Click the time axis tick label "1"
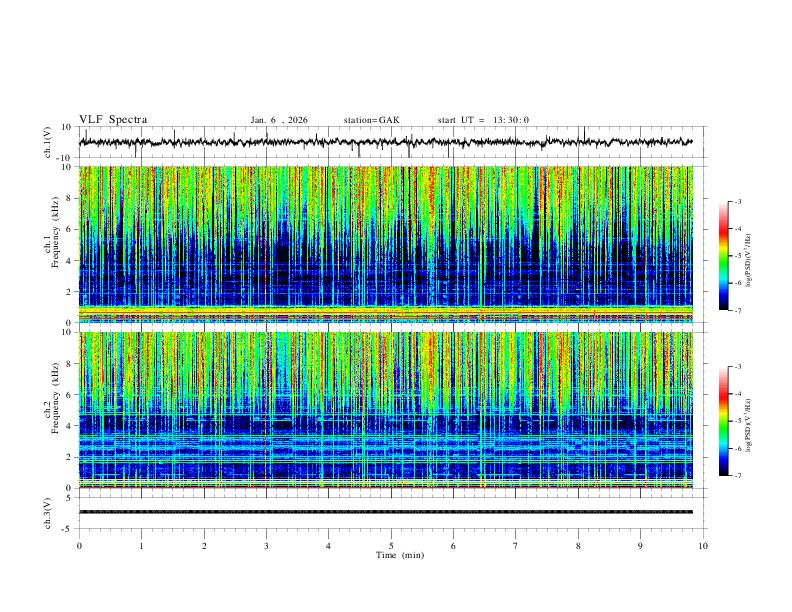The image size is (792, 612). point(142,546)
